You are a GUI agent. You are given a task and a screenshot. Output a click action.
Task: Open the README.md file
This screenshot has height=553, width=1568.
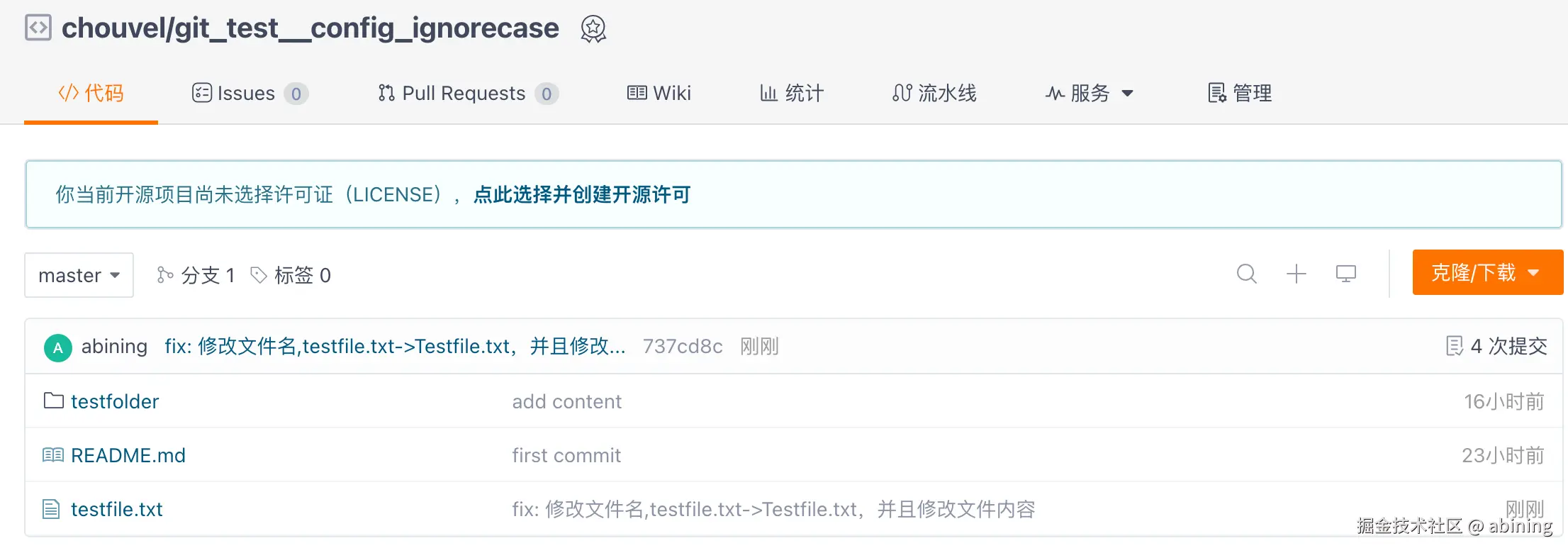tap(128, 455)
